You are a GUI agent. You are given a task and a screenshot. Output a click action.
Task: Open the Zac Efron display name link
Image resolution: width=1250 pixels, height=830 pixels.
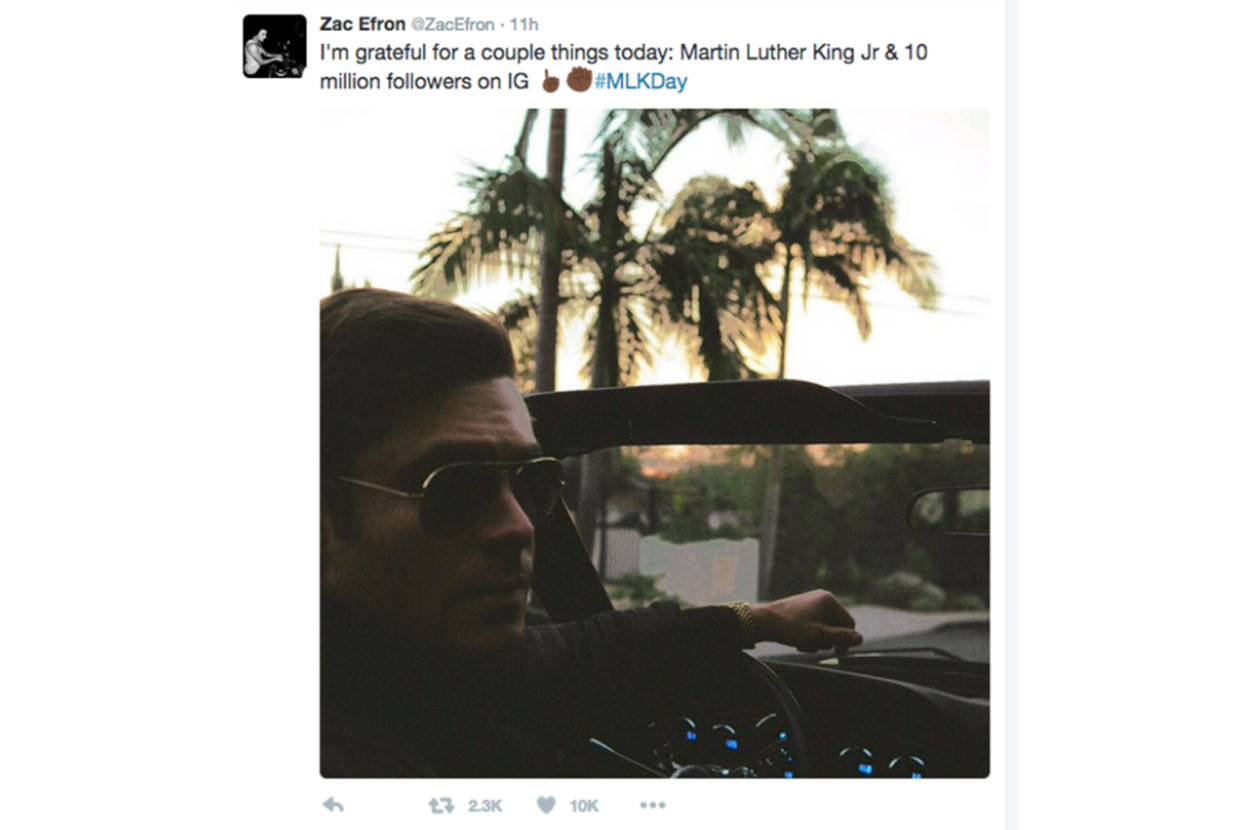point(362,24)
